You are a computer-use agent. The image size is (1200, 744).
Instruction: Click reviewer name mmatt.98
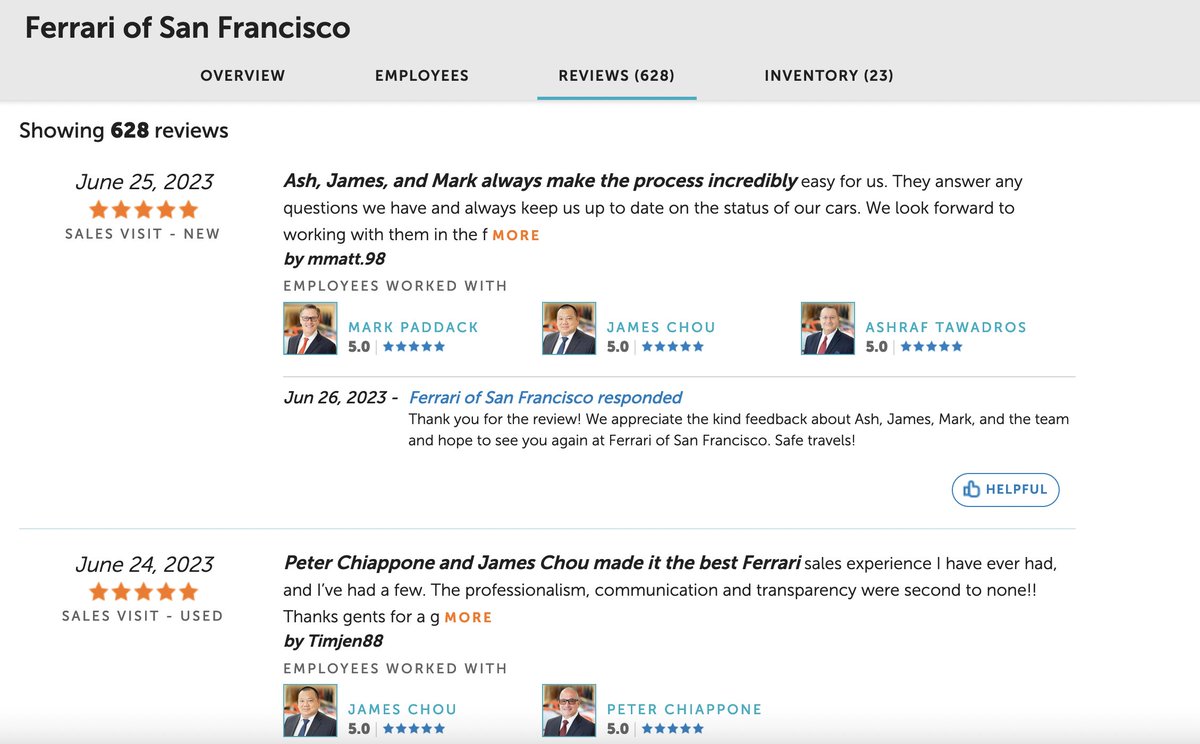point(347,259)
